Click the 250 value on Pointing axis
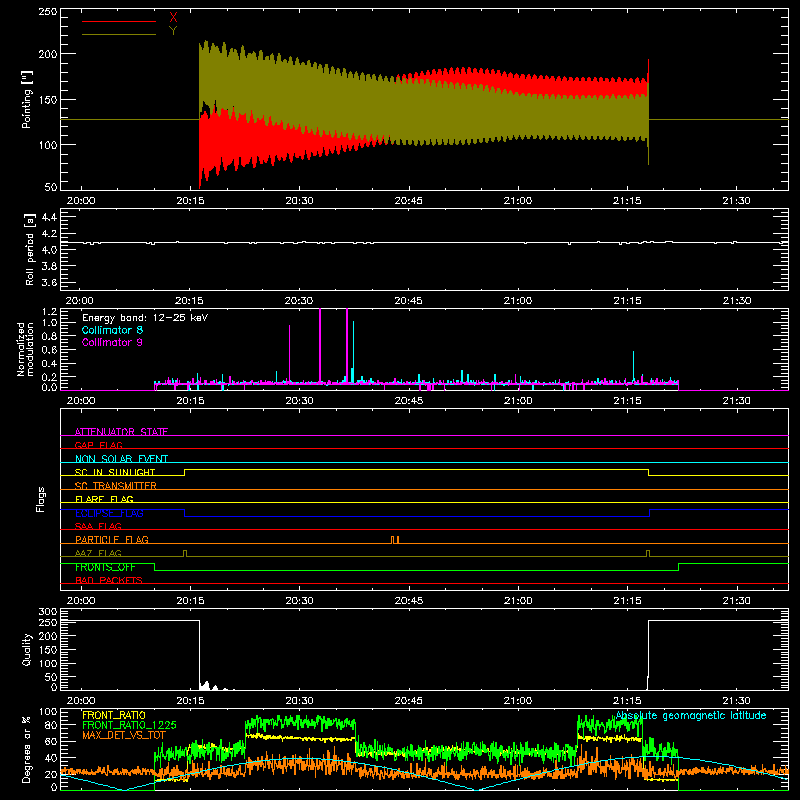This screenshot has width=800, height=800. click(x=47, y=12)
